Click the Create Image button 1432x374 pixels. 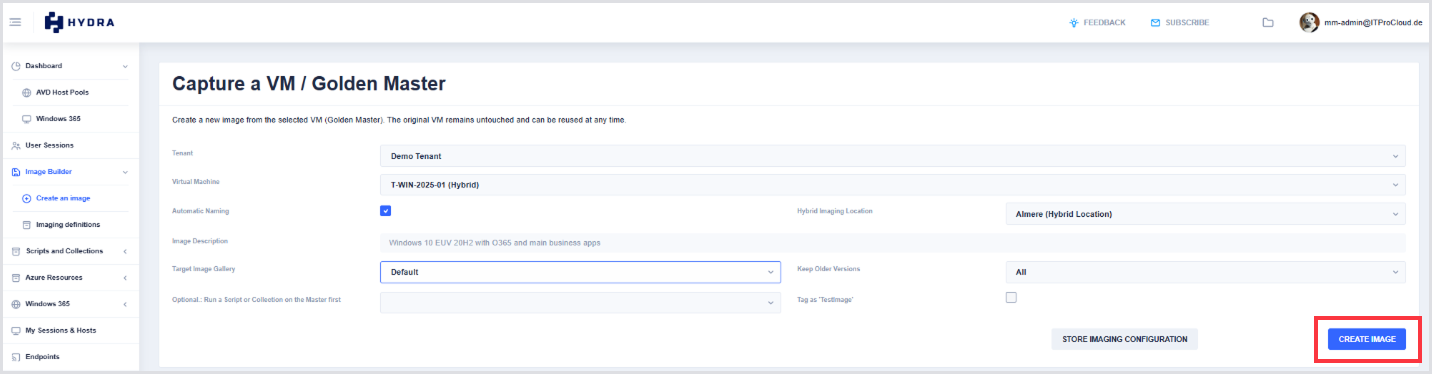click(1367, 339)
